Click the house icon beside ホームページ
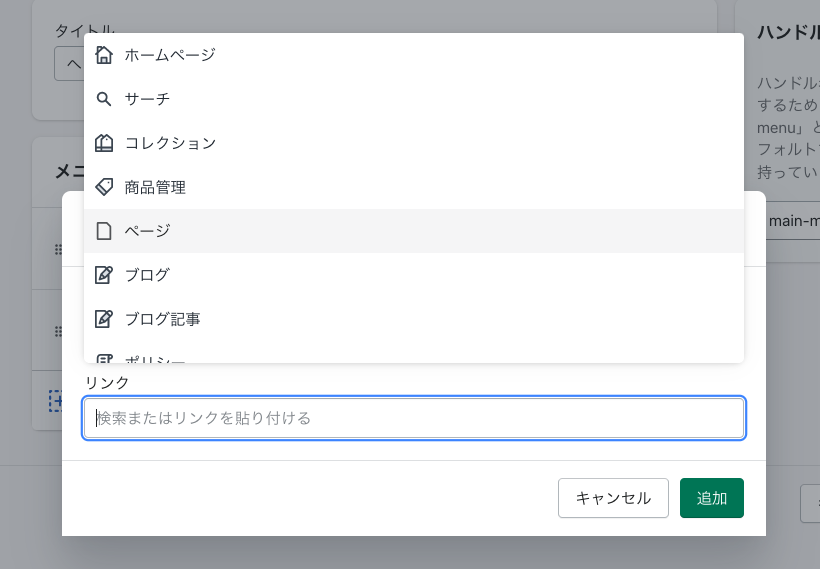820x569 pixels. pyautogui.click(x=104, y=55)
